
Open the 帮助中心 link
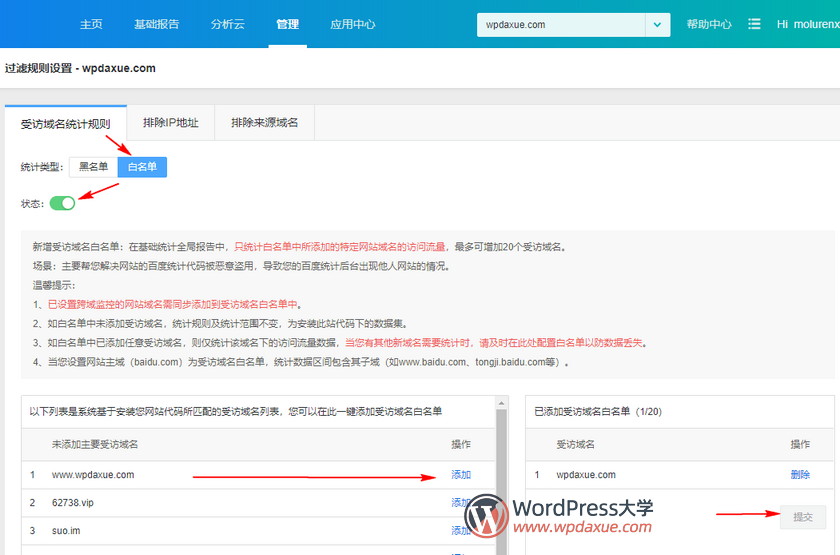[x=709, y=24]
